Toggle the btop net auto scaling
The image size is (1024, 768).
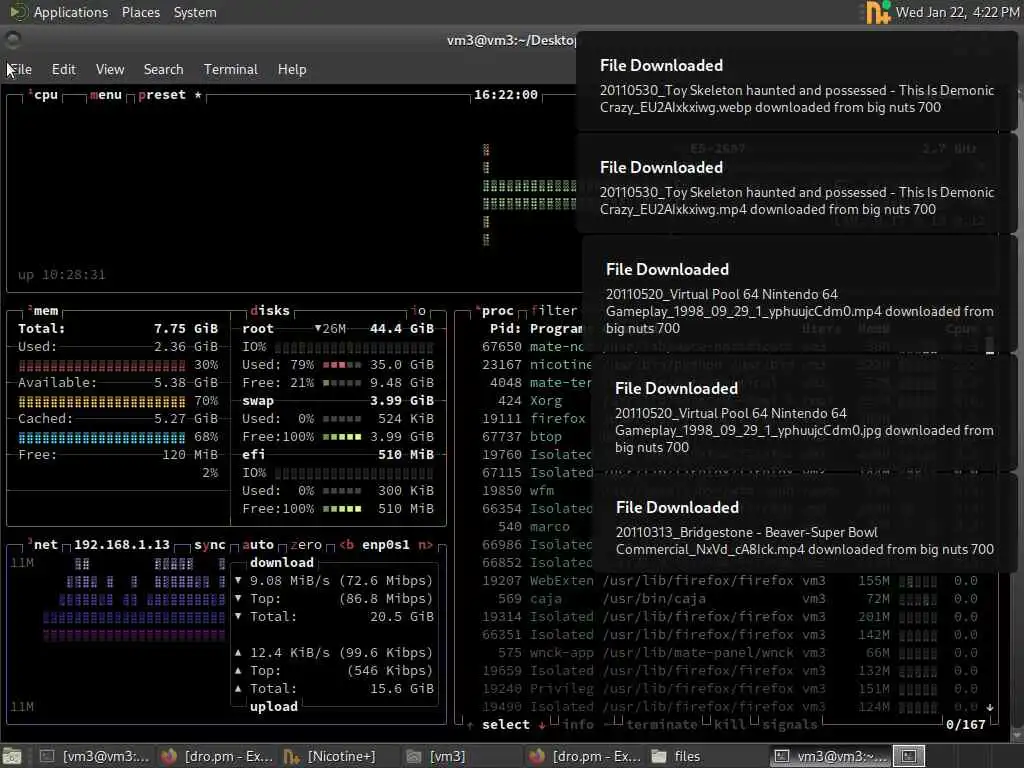tap(258, 545)
